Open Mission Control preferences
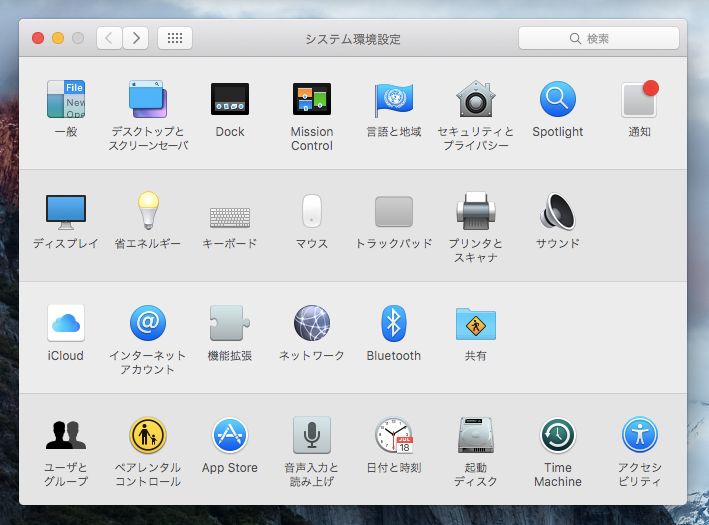 click(312, 99)
